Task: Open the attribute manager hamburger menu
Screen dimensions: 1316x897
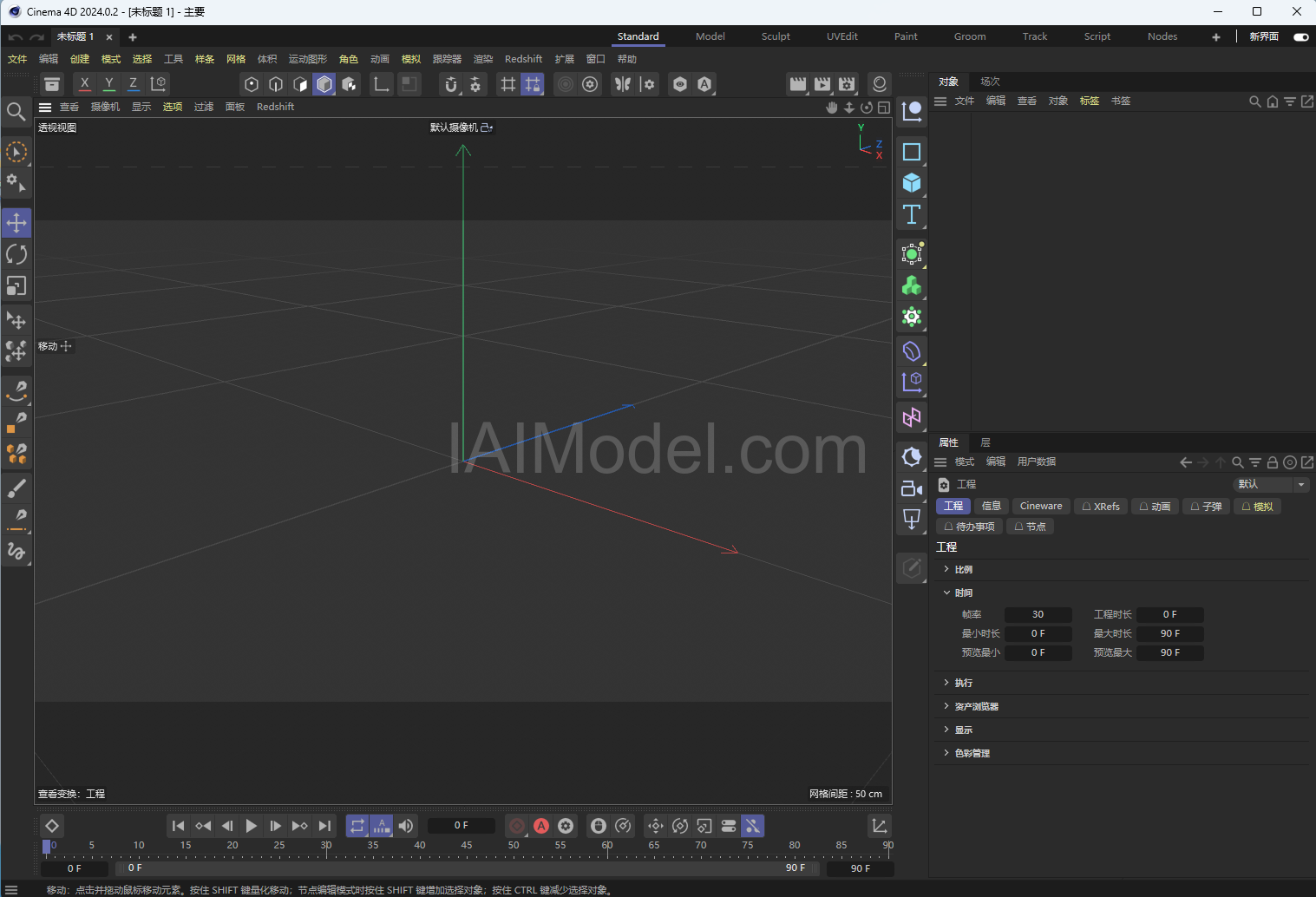Action: tap(940, 462)
